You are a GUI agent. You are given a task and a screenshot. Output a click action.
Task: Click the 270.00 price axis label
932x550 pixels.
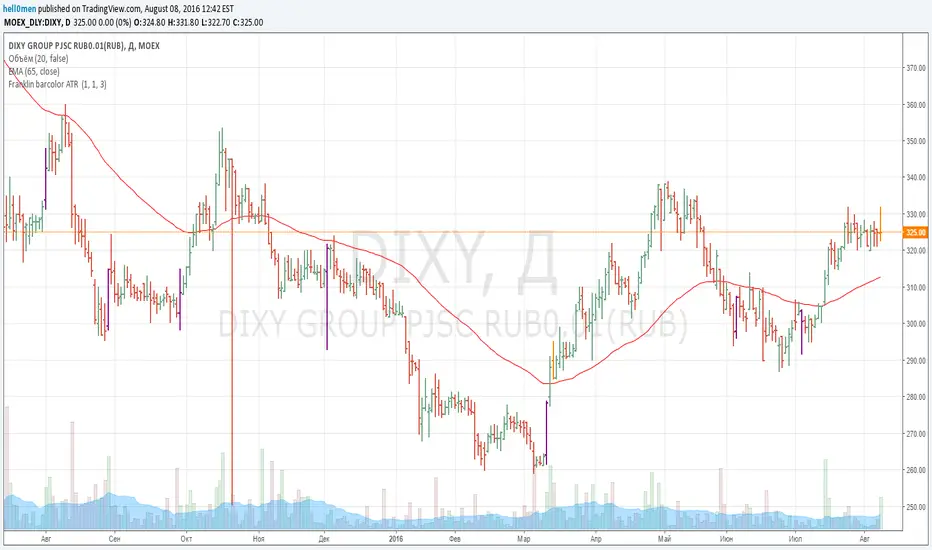[x=916, y=434]
